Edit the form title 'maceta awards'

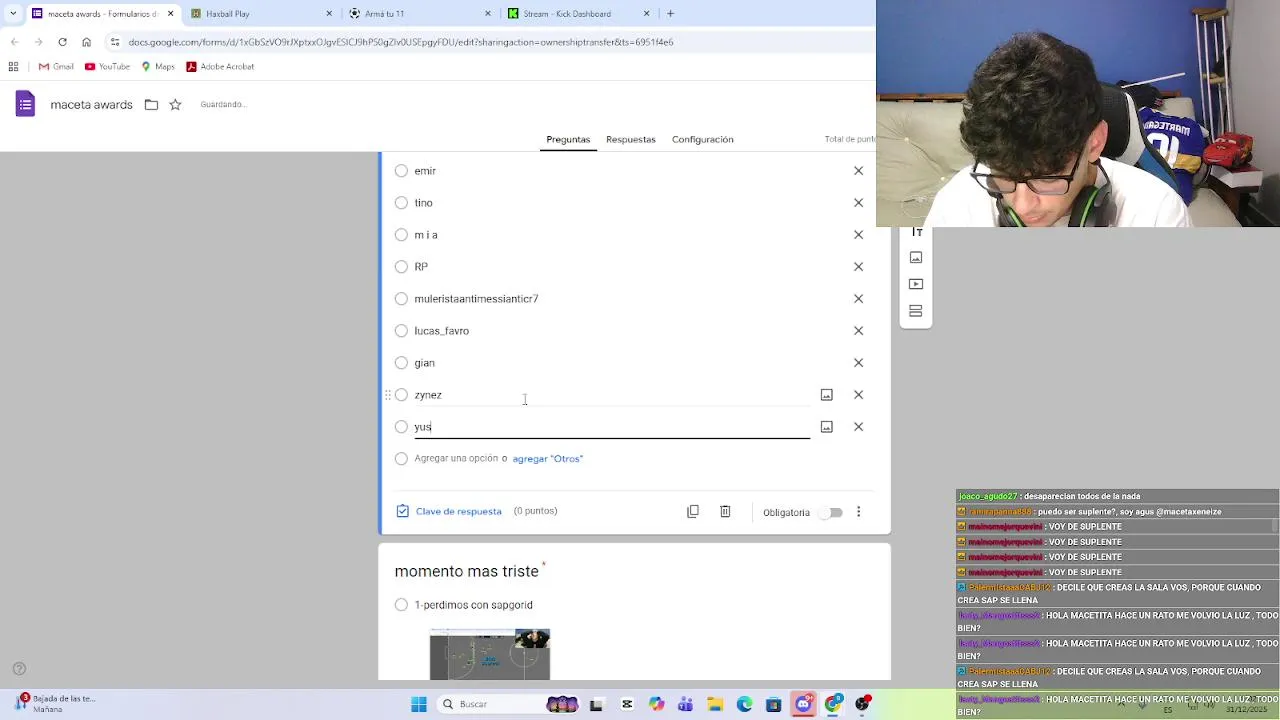click(x=91, y=104)
